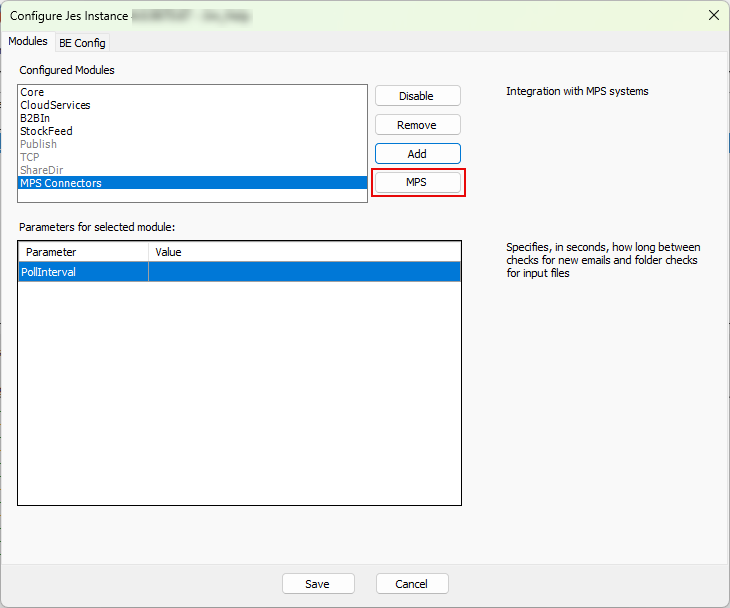Select the Core module in list

point(192,92)
